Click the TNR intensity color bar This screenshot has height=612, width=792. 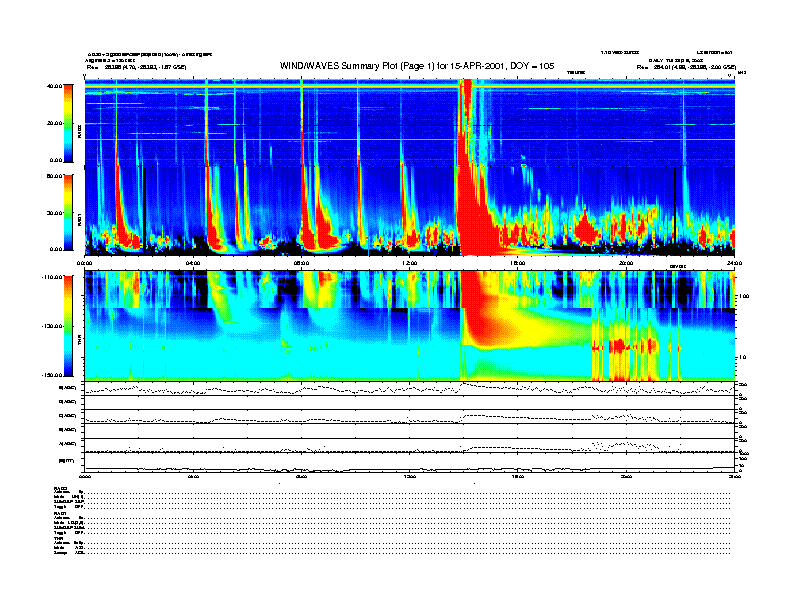pyautogui.click(x=68, y=326)
